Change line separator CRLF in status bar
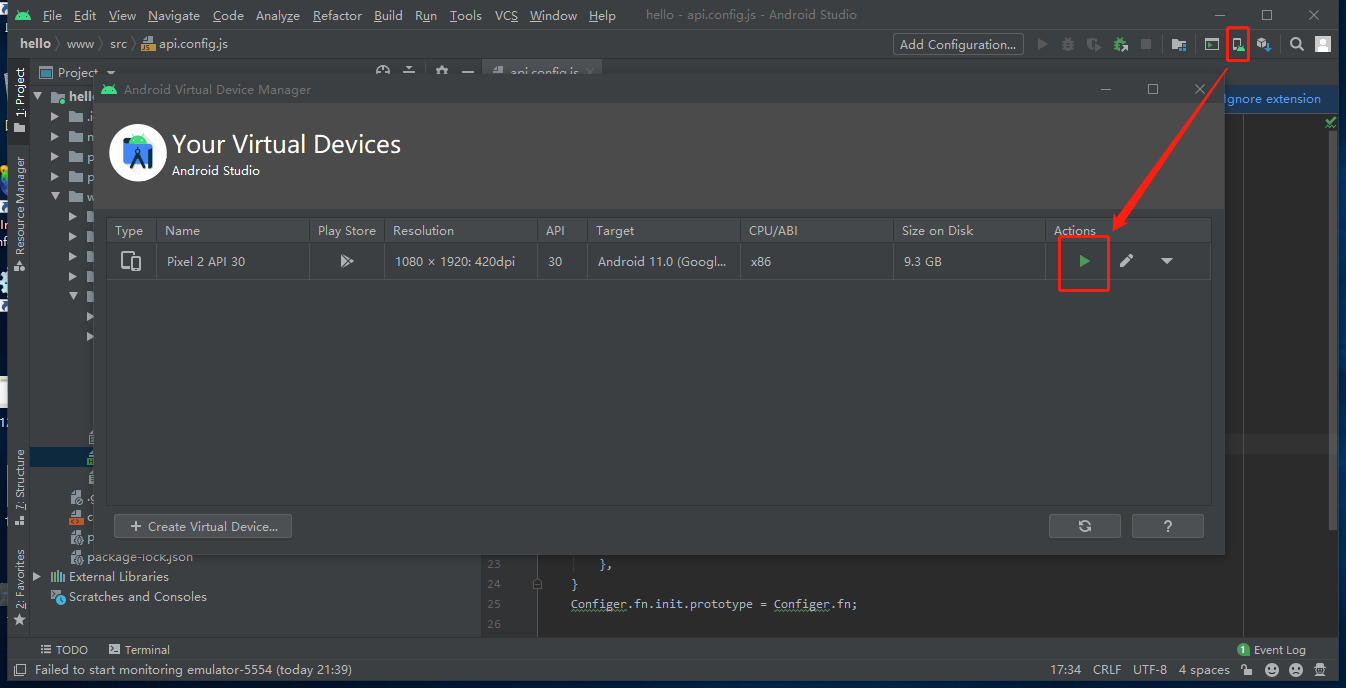1346x688 pixels. click(1107, 670)
